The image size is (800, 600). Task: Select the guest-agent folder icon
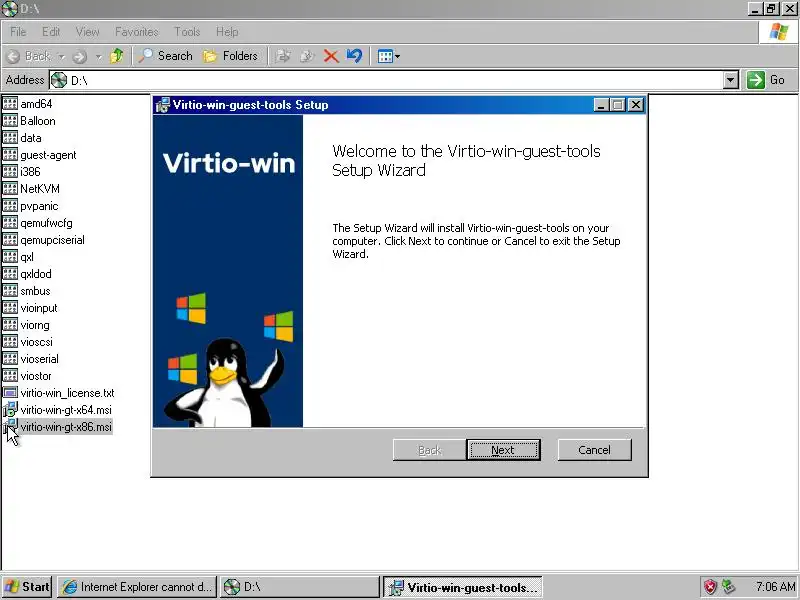coord(10,155)
